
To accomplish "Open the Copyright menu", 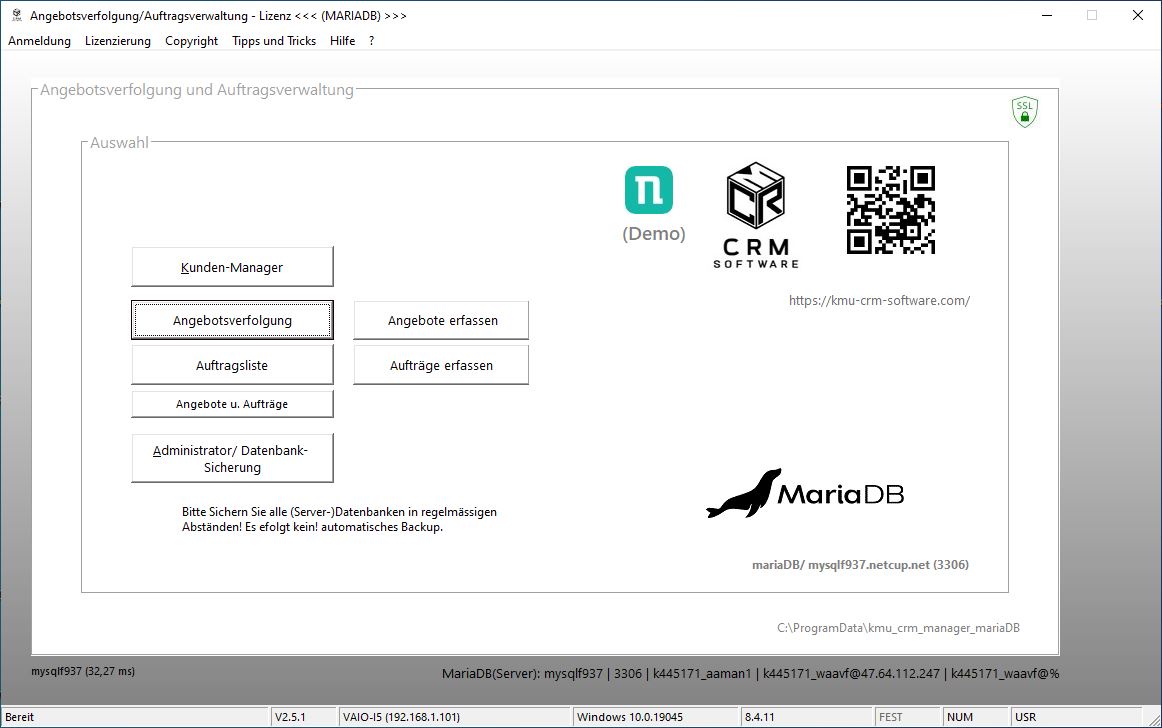I will (x=191, y=41).
